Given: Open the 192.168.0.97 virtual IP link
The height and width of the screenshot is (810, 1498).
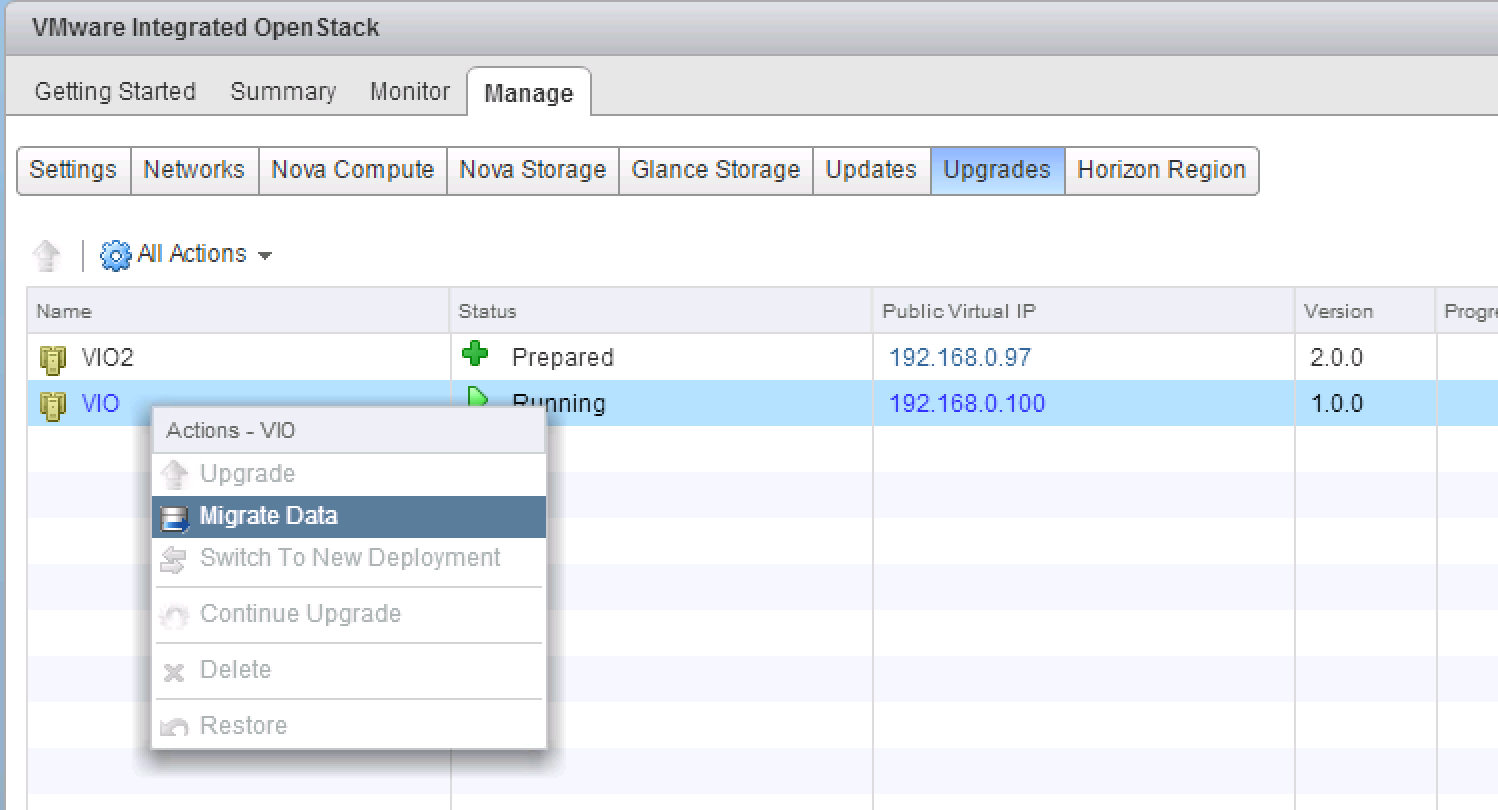Looking at the screenshot, I should (x=959, y=358).
